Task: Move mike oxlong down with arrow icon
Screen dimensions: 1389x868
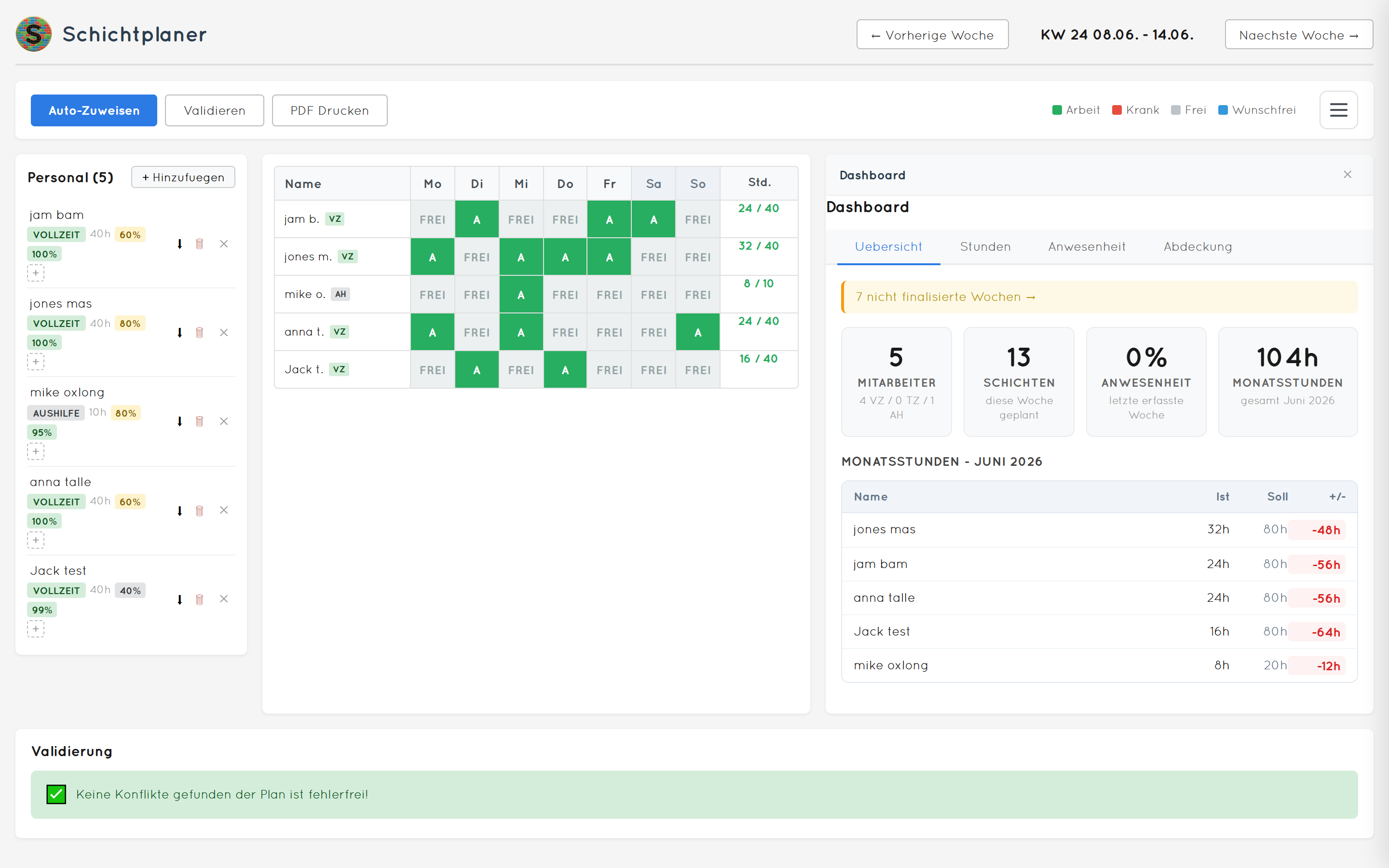Action: (x=179, y=421)
